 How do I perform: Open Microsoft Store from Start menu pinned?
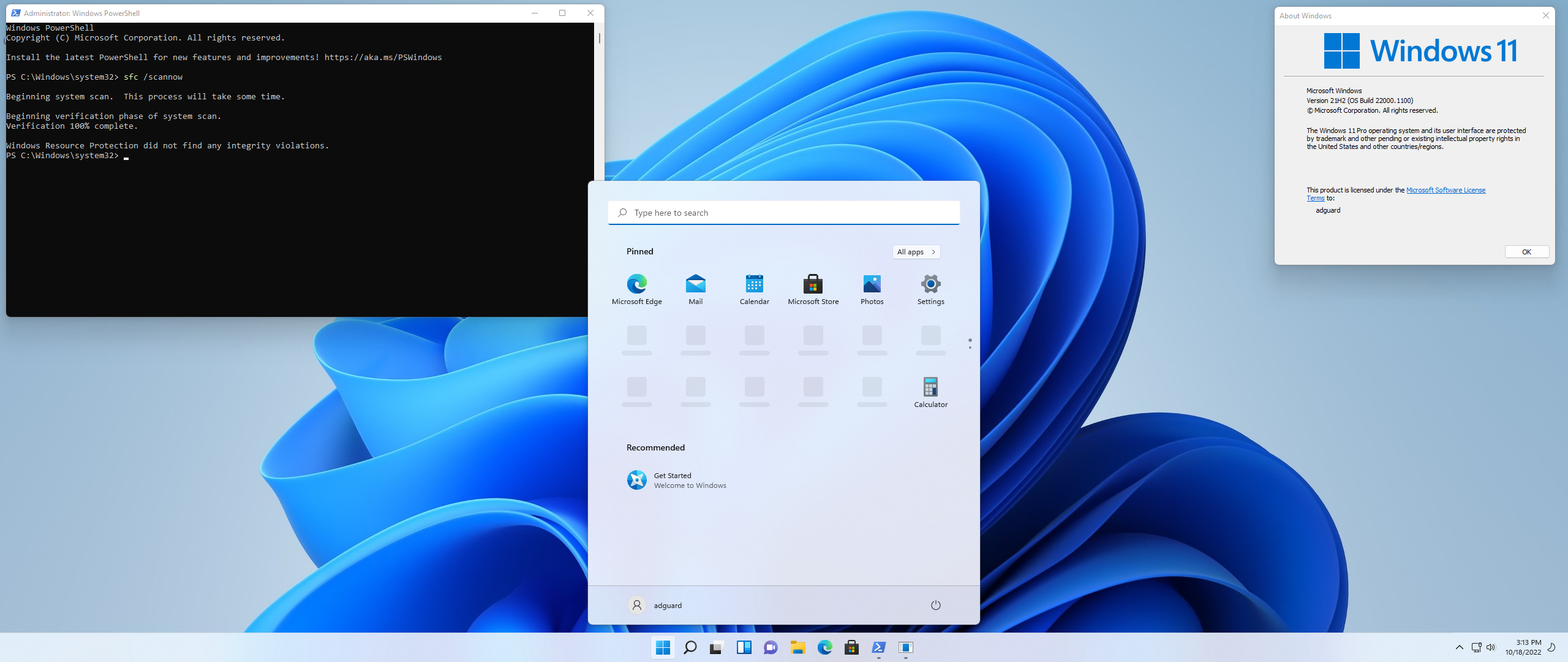coord(813,289)
